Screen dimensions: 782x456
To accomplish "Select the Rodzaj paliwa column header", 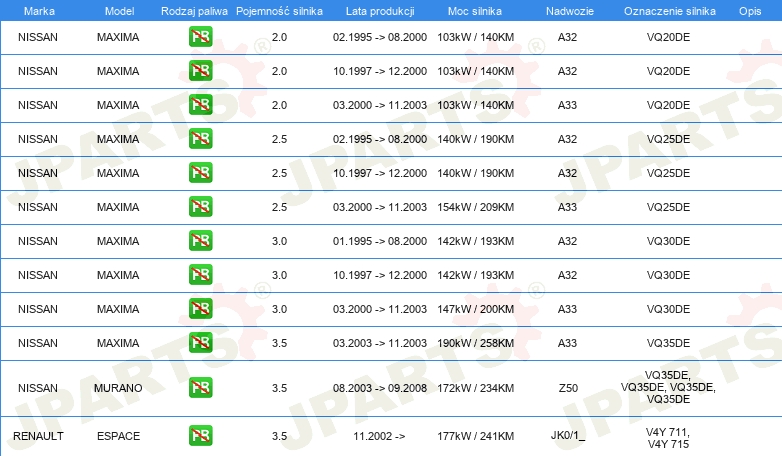I will click(194, 11).
